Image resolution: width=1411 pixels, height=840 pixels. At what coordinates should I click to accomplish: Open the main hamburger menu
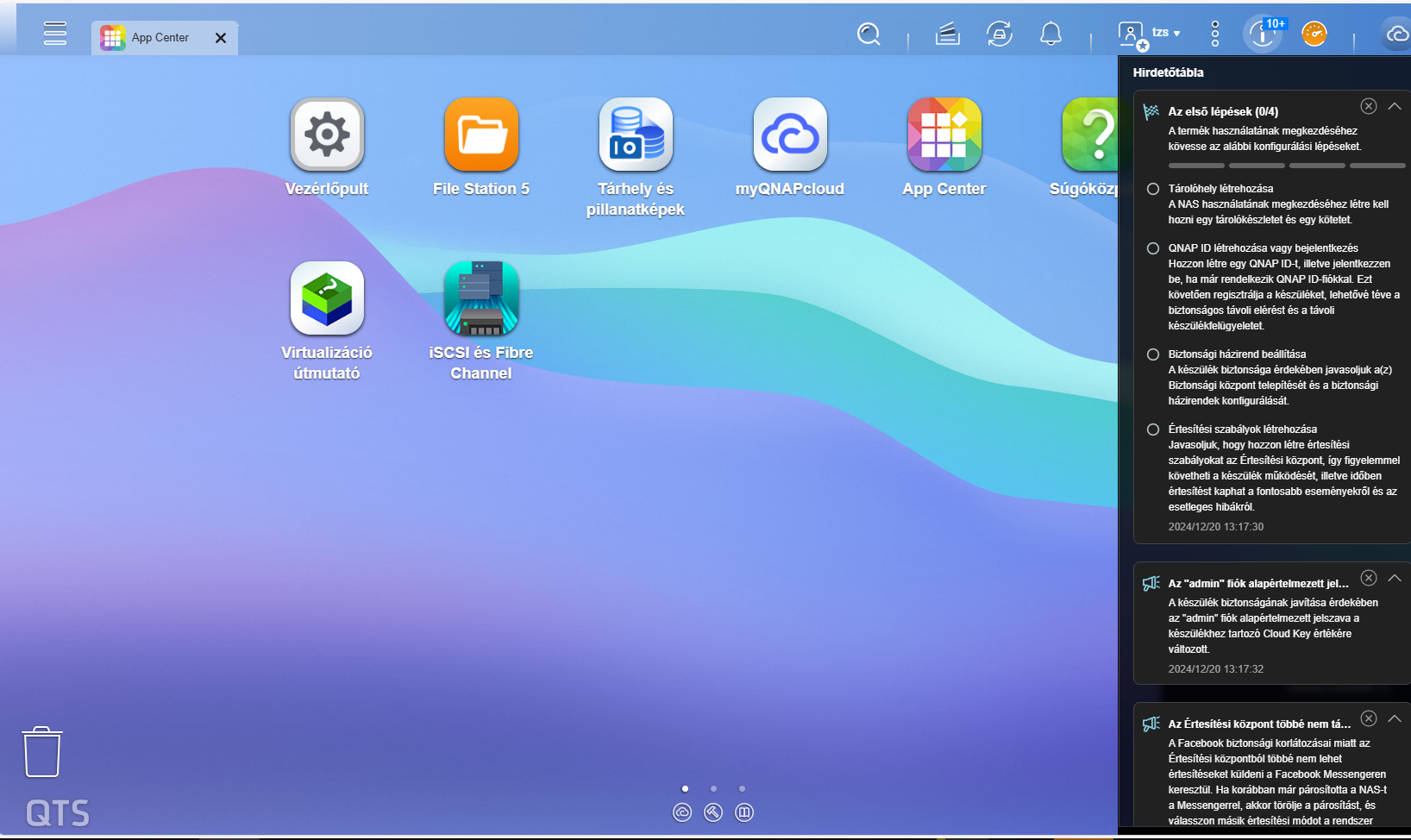55,34
